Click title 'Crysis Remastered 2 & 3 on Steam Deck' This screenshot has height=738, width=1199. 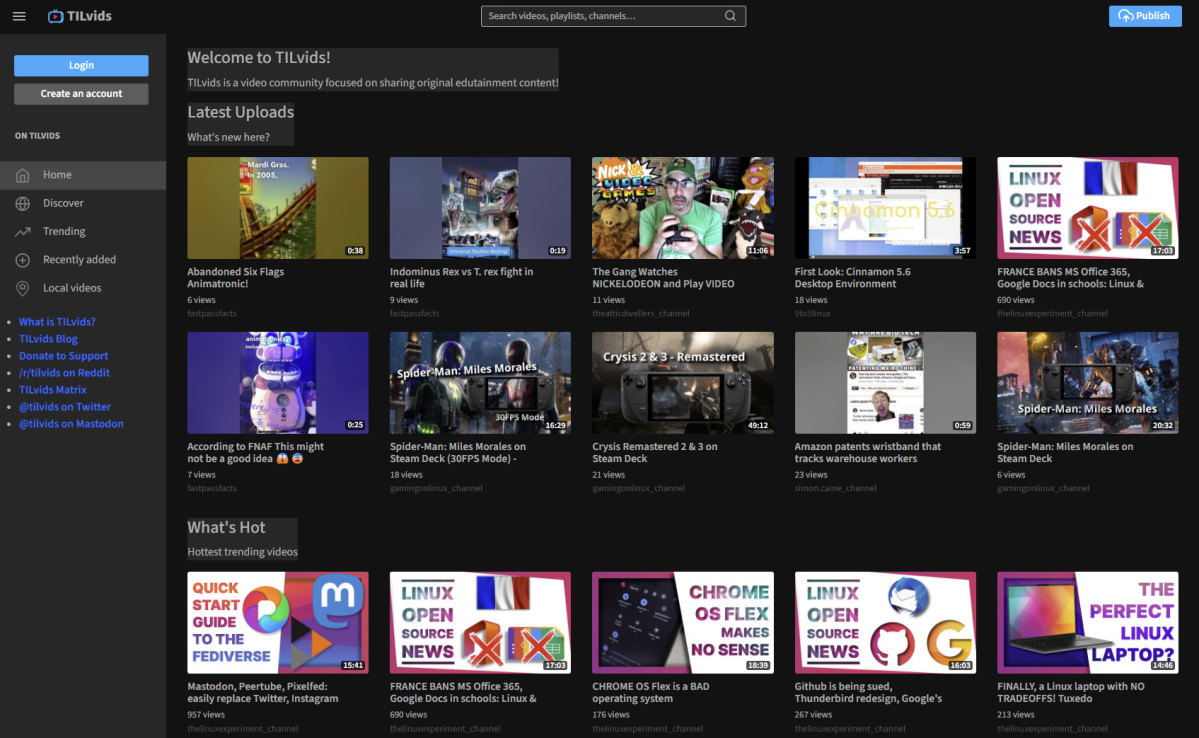pyautogui.click(x=655, y=453)
